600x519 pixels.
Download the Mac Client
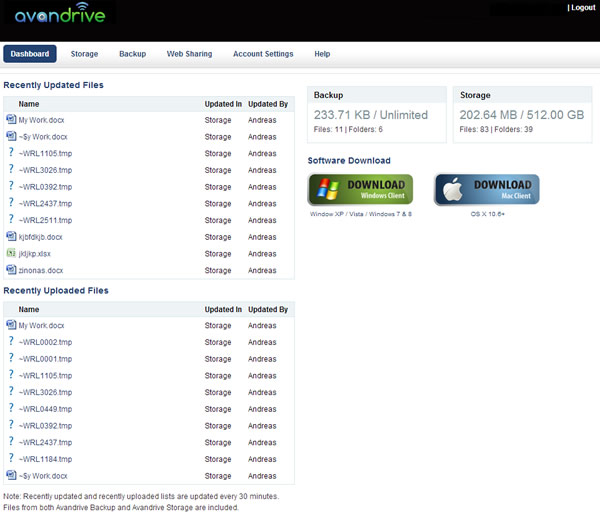pyautogui.click(x=487, y=189)
